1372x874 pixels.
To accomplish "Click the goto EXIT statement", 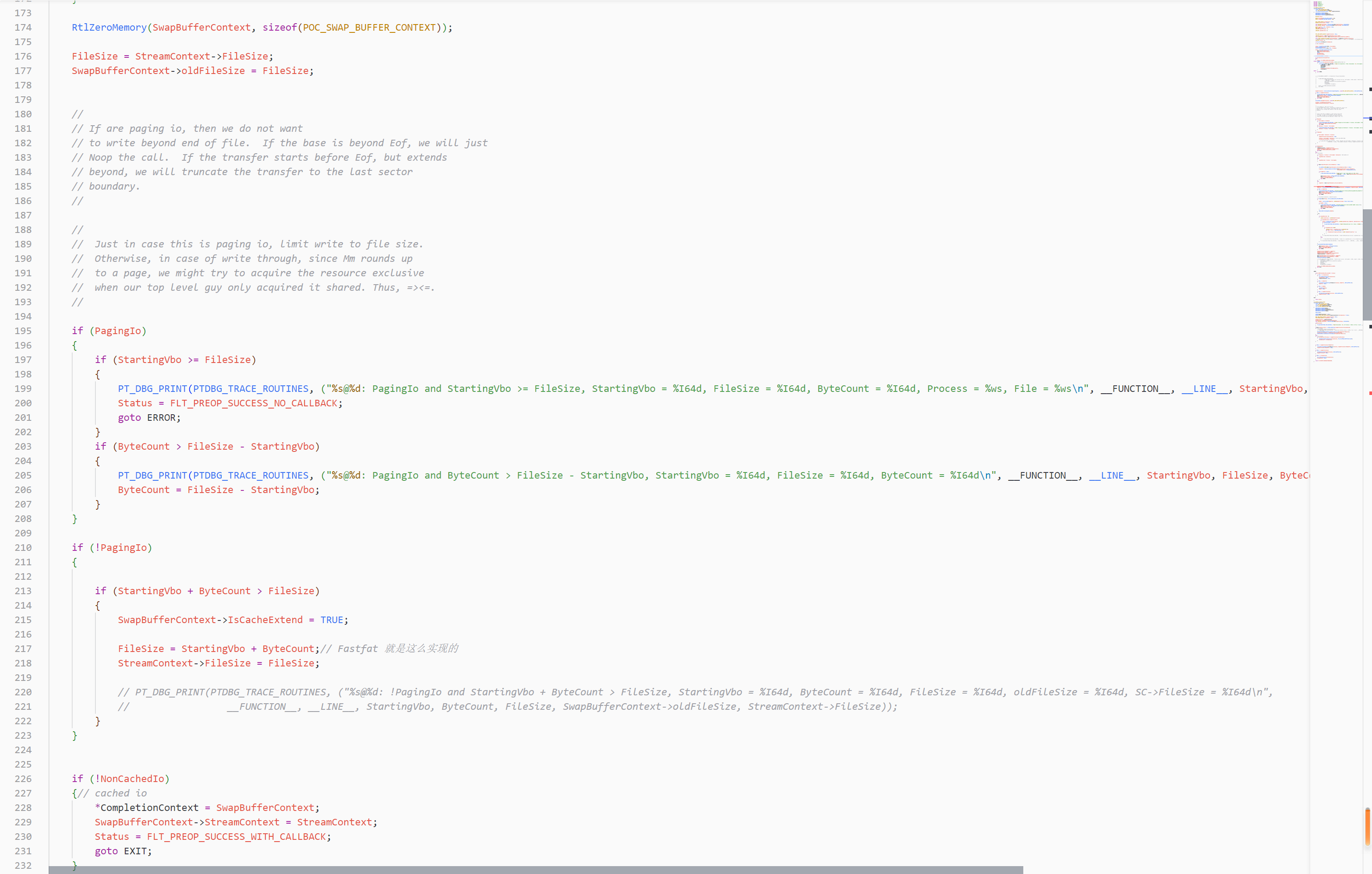I will pos(123,851).
